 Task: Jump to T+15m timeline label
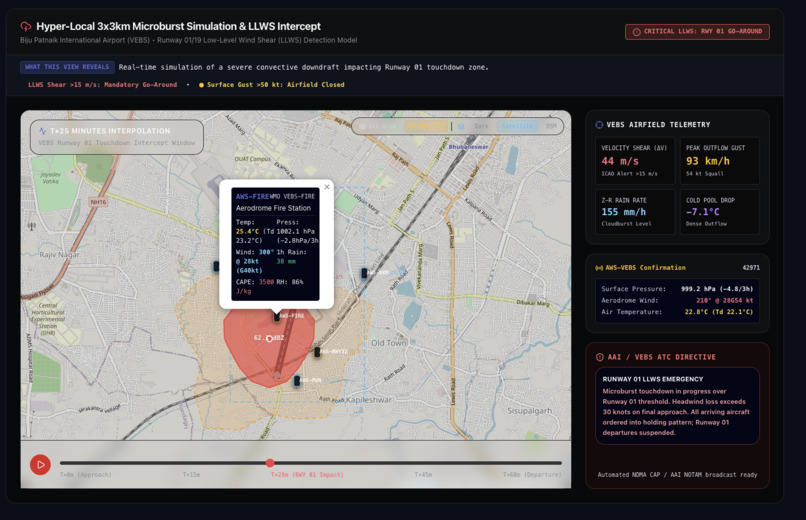pos(191,475)
